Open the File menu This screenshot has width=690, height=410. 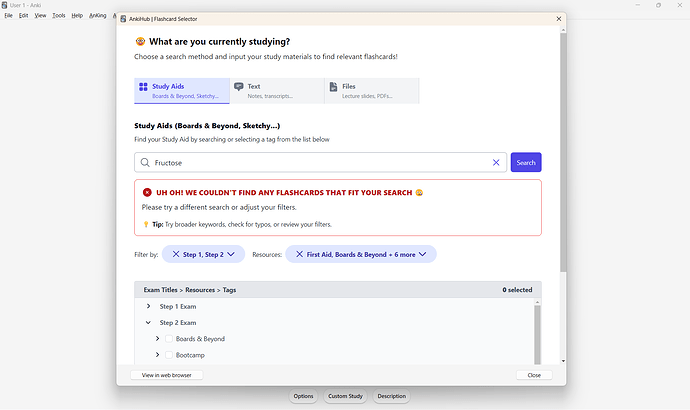(x=8, y=15)
